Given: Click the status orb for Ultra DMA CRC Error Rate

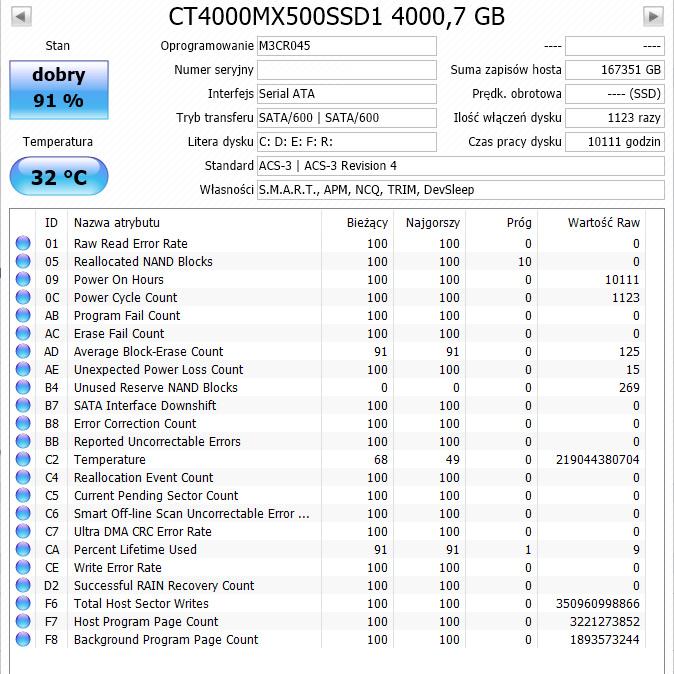Looking at the screenshot, I should pos(23,531).
